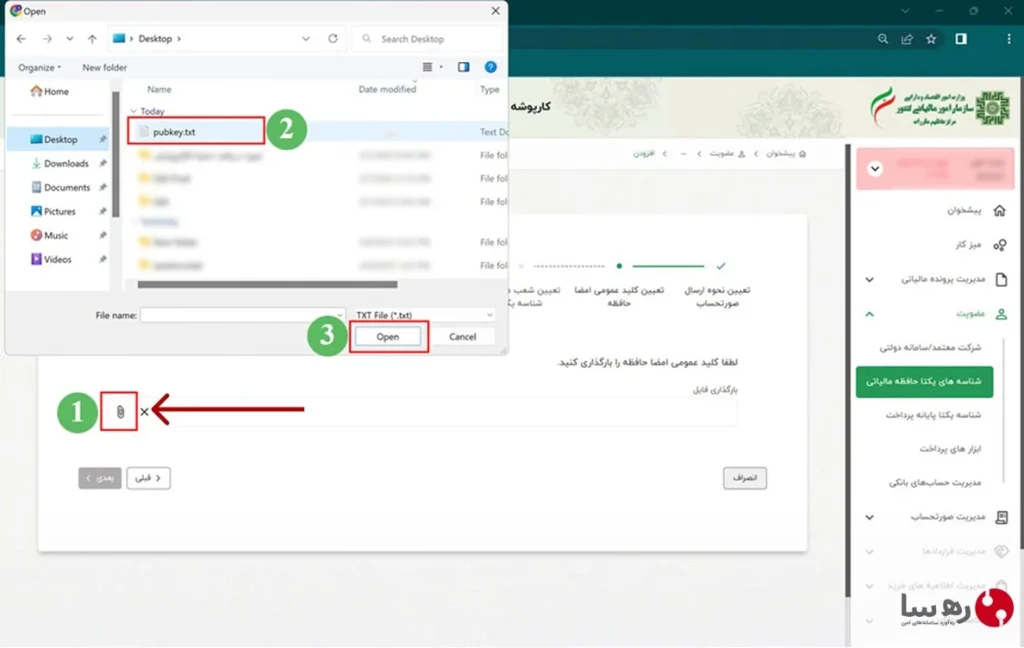This screenshot has width=1024, height=648.
Task: Click browser share page icon
Action: pyautogui.click(x=907, y=39)
